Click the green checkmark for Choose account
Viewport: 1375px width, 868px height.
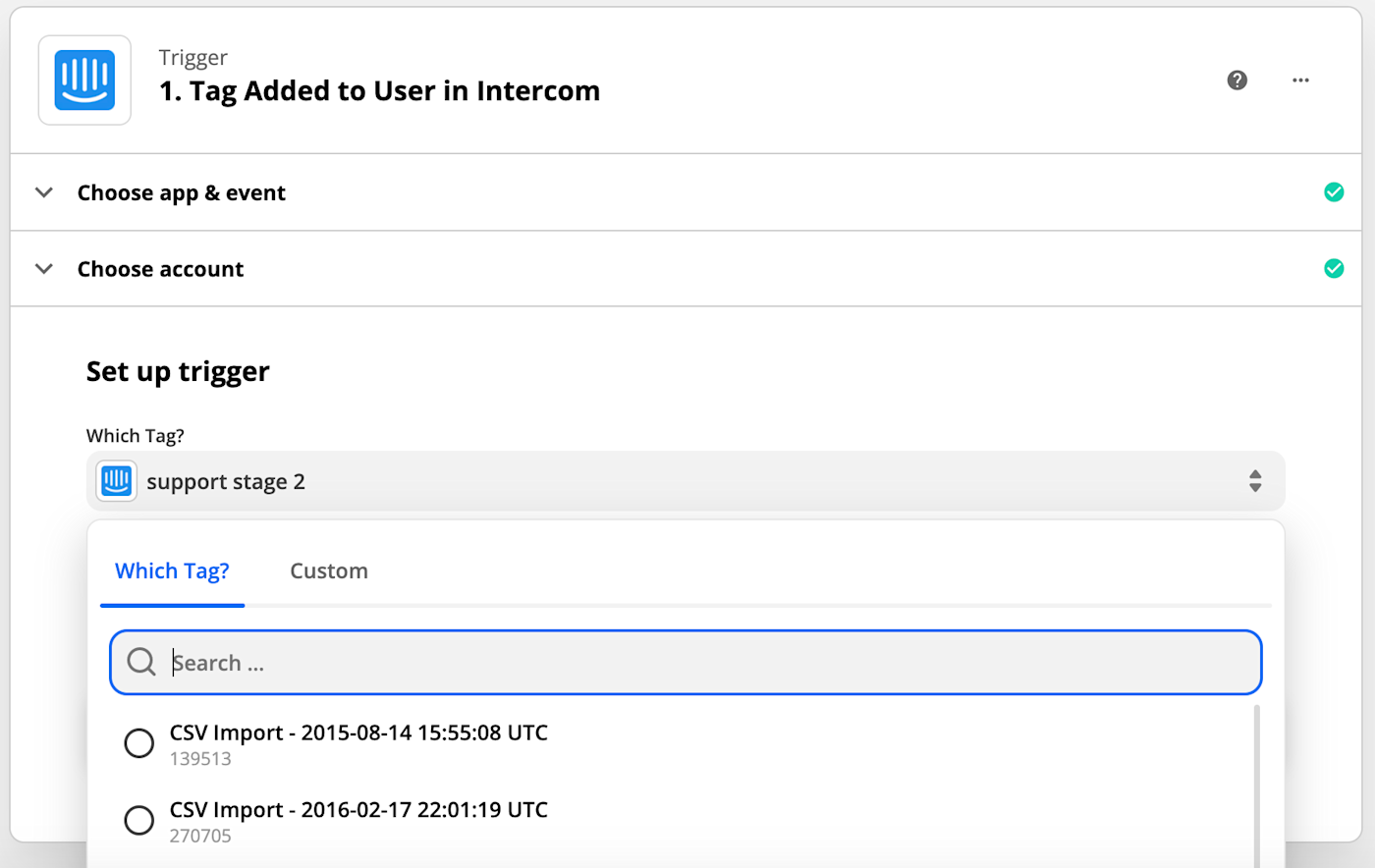pos(1334,268)
